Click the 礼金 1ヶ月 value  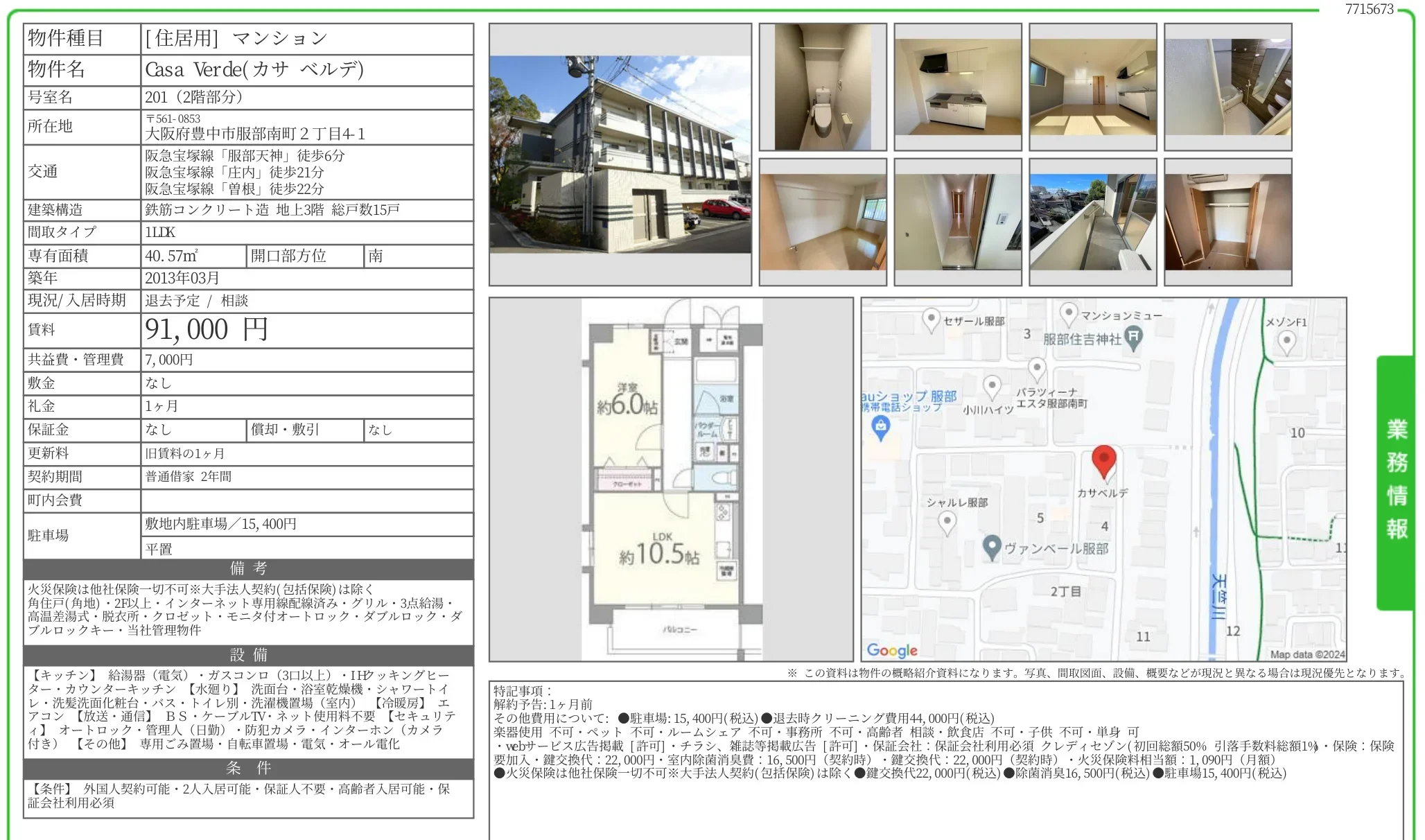(x=161, y=406)
